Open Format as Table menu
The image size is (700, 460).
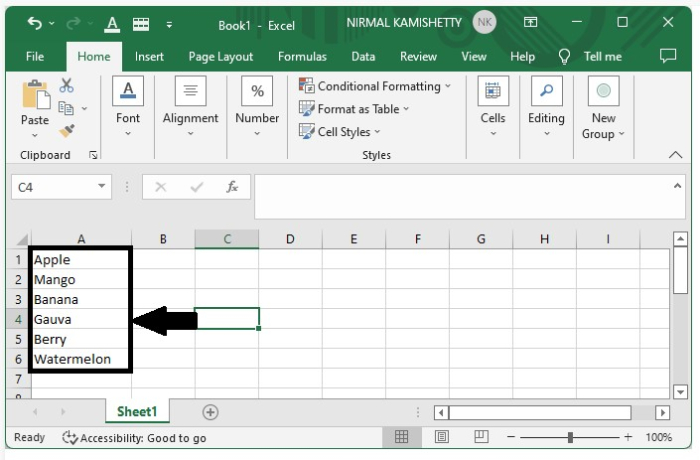tap(354, 109)
